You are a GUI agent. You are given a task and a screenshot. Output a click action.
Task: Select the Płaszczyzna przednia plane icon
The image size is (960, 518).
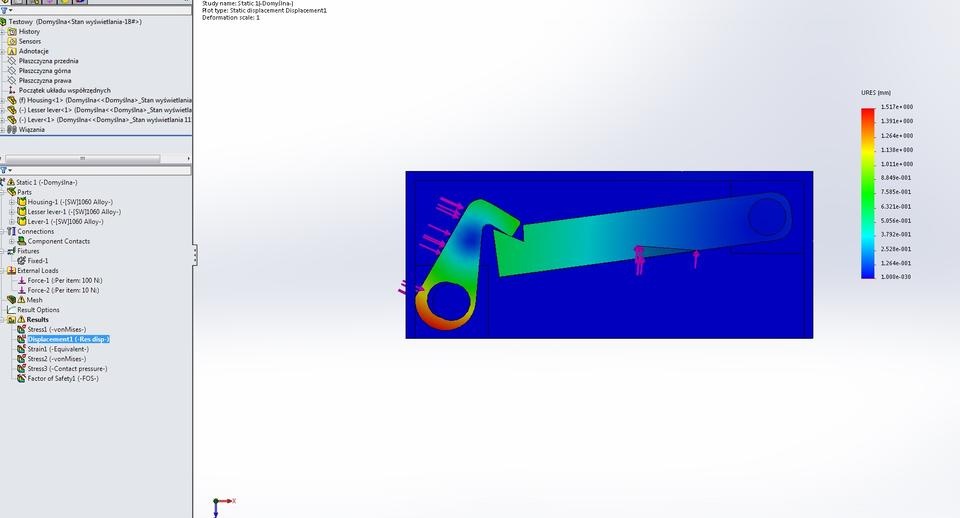[12, 61]
